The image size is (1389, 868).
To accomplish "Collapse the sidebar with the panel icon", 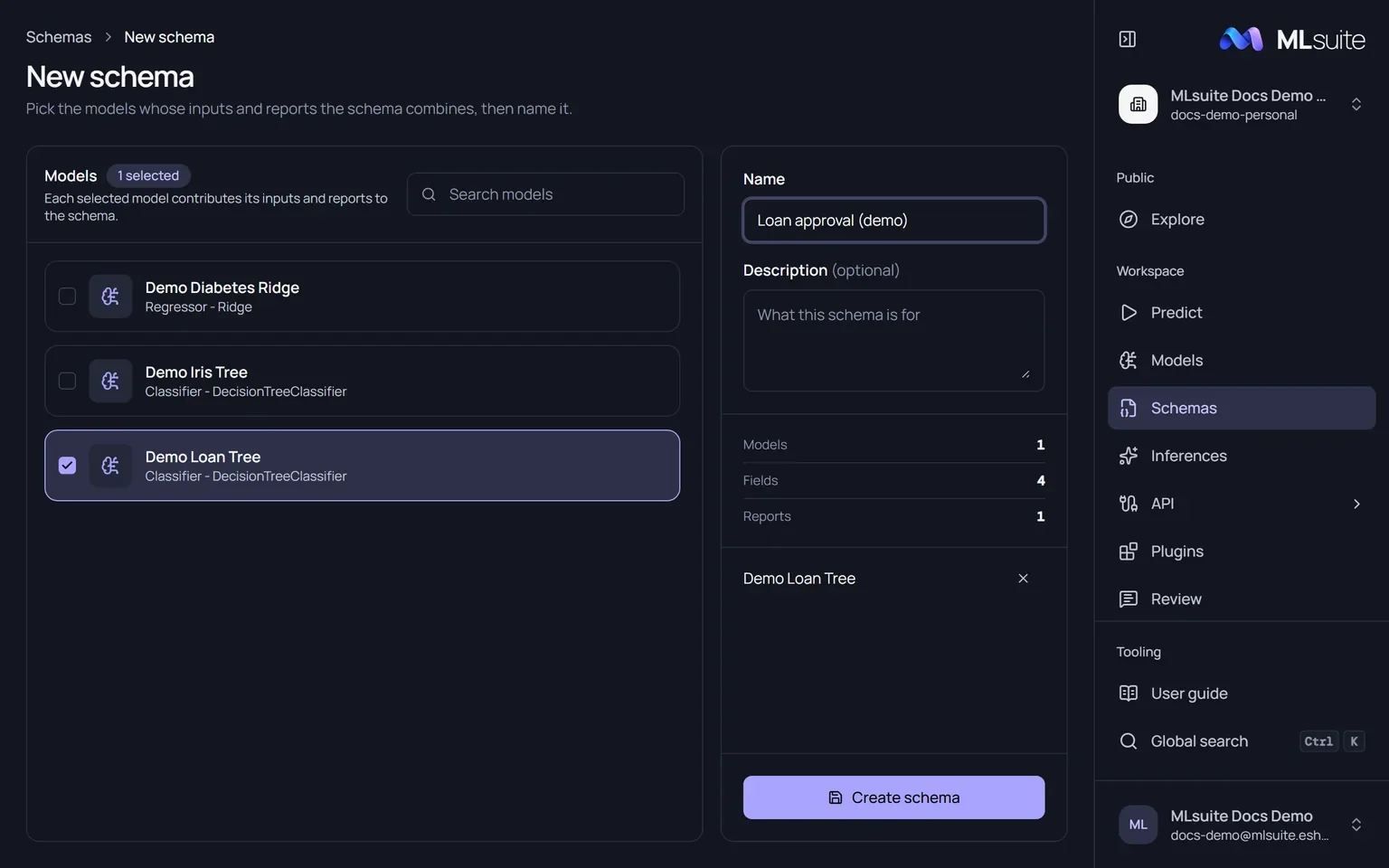I will (1128, 39).
